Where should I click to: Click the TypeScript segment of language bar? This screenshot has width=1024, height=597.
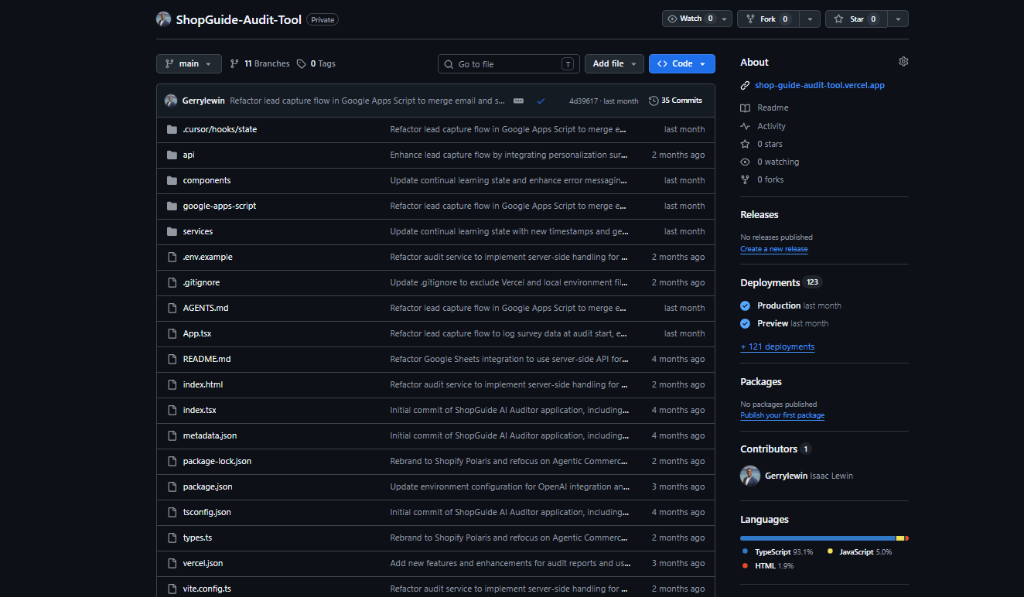[818, 538]
